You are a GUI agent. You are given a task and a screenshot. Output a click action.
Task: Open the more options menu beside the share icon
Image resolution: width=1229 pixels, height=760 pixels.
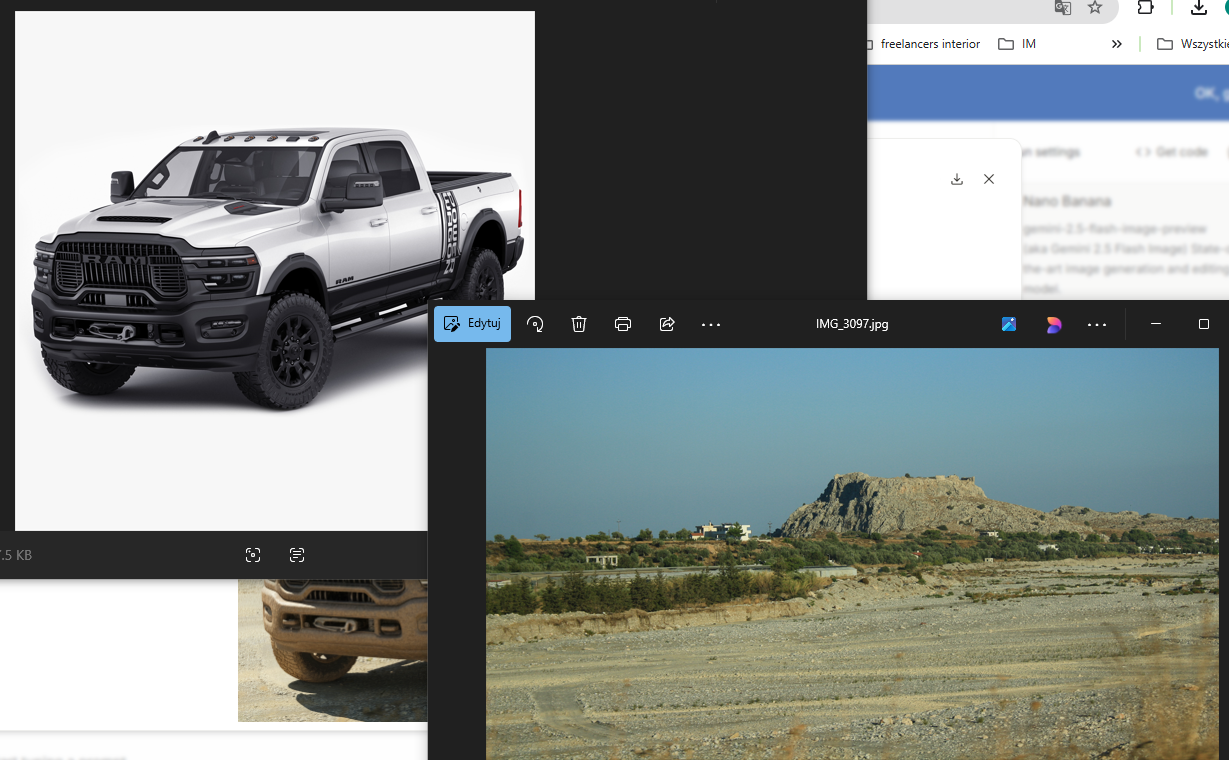pos(711,324)
